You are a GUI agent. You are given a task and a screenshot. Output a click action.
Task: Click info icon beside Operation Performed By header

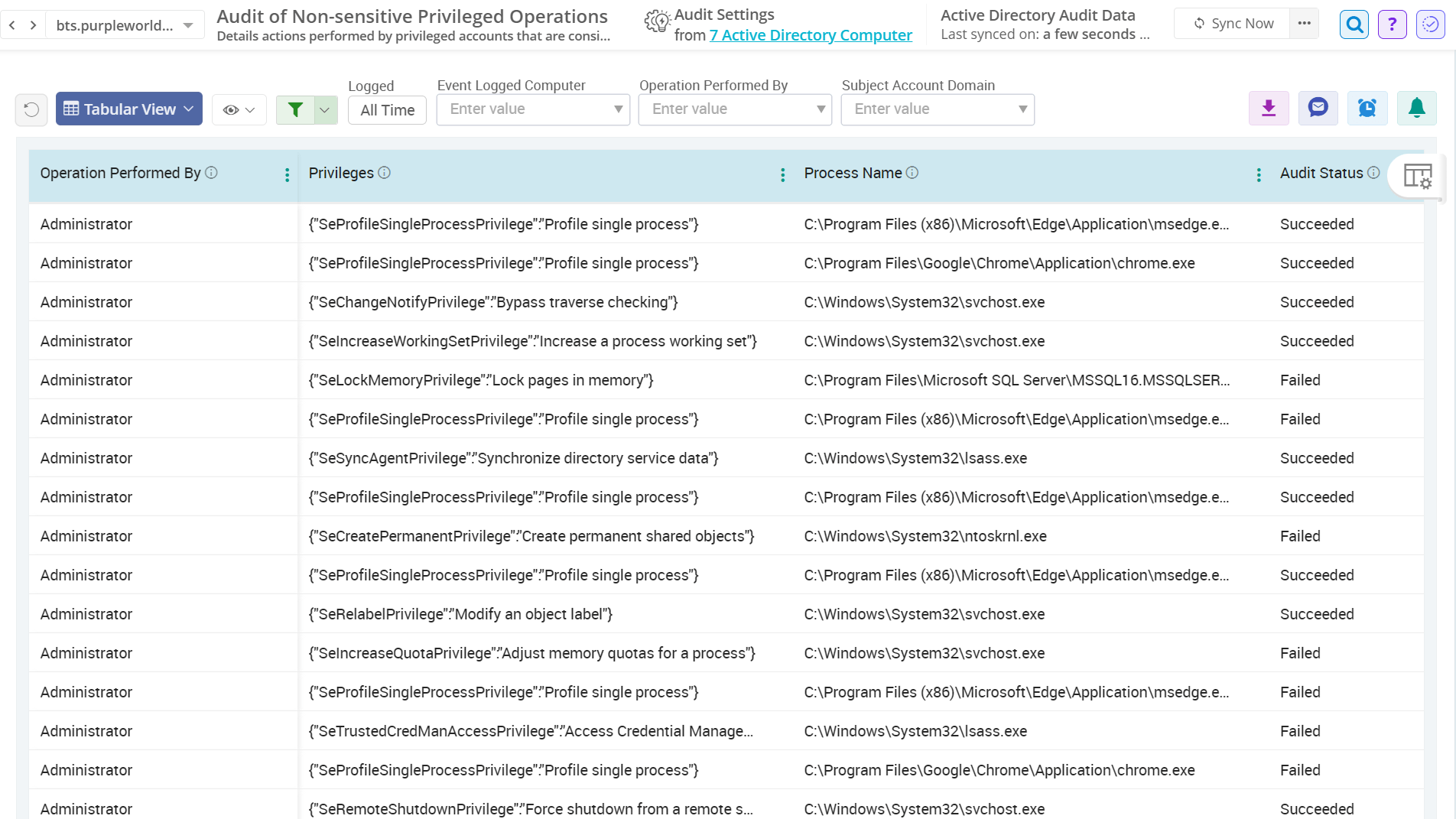(212, 173)
